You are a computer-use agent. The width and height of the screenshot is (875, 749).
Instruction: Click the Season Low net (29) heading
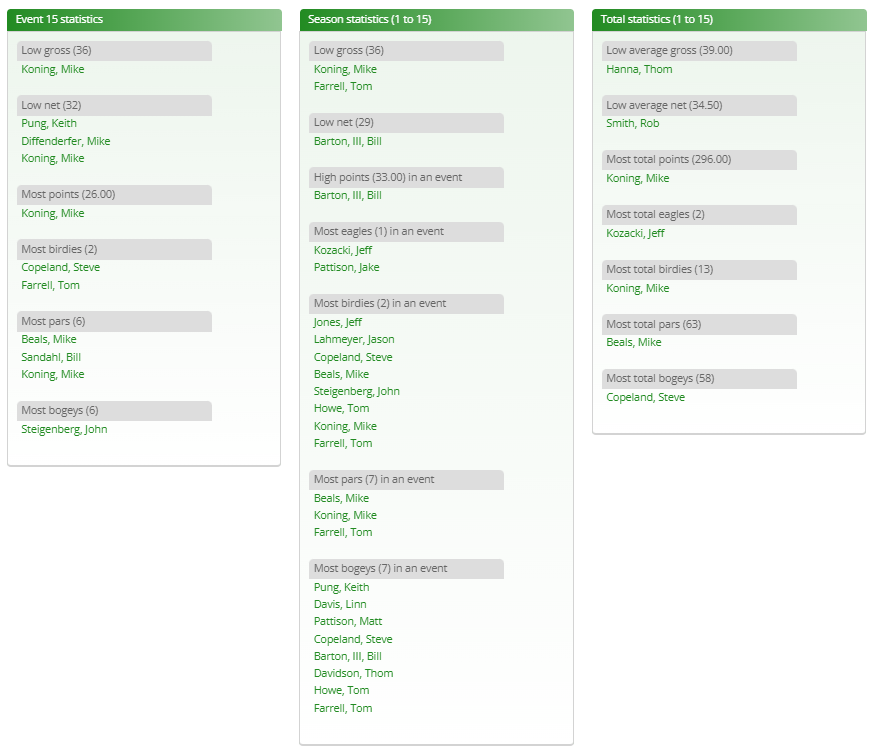click(x=406, y=123)
